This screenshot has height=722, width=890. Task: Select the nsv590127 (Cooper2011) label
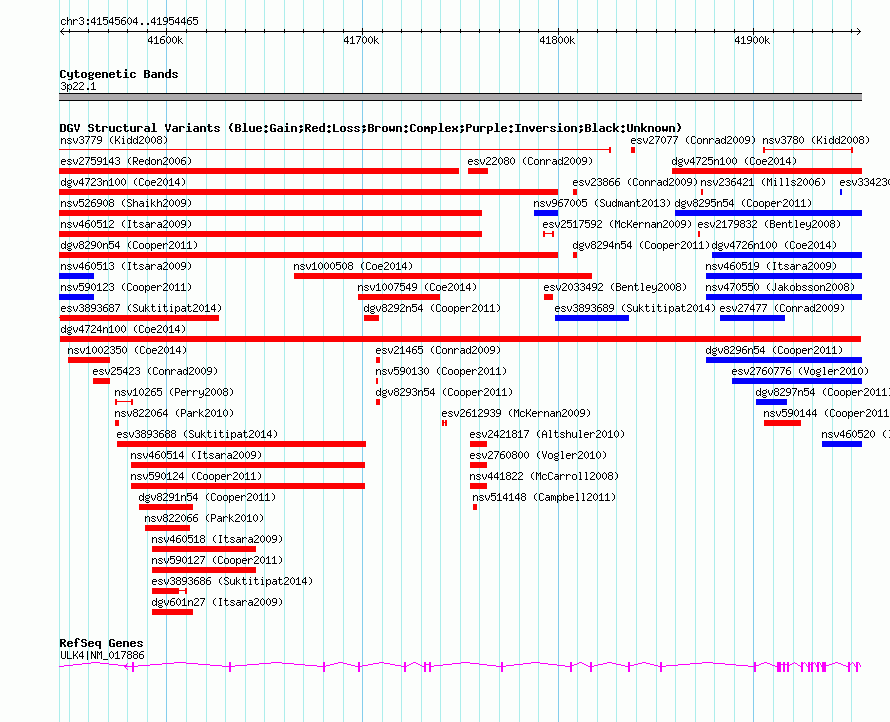pyautogui.click(x=217, y=560)
